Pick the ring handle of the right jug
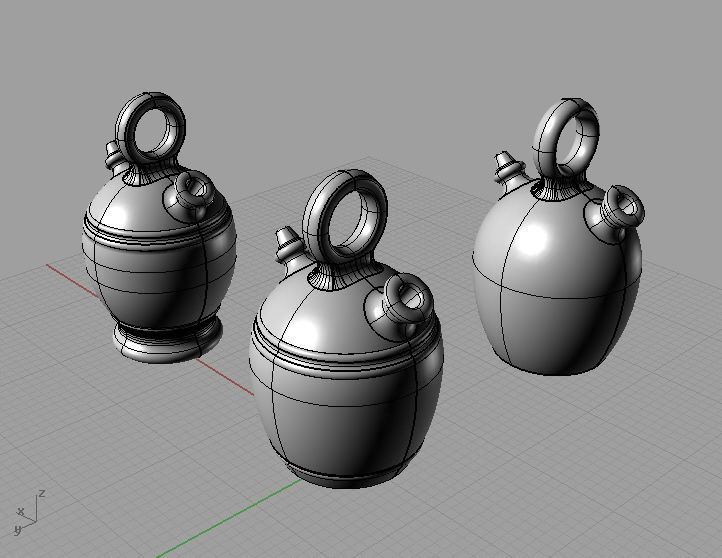Image resolution: width=722 pixels, height=558 pixels. tap(566, 140)
